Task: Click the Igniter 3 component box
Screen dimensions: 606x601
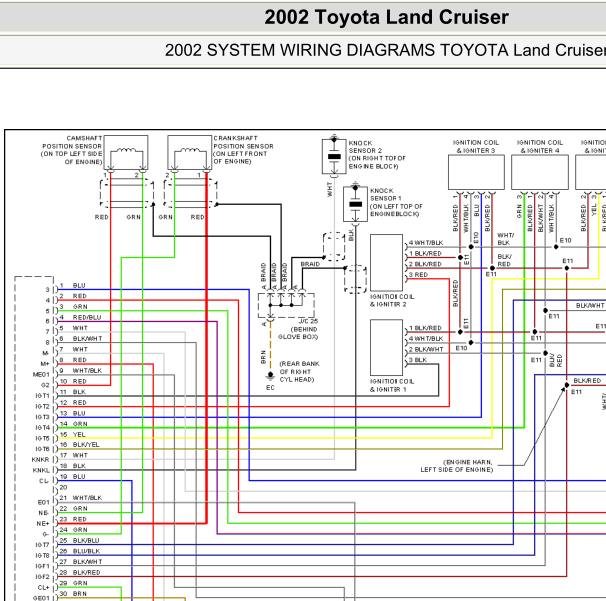Action: [476, 172]
